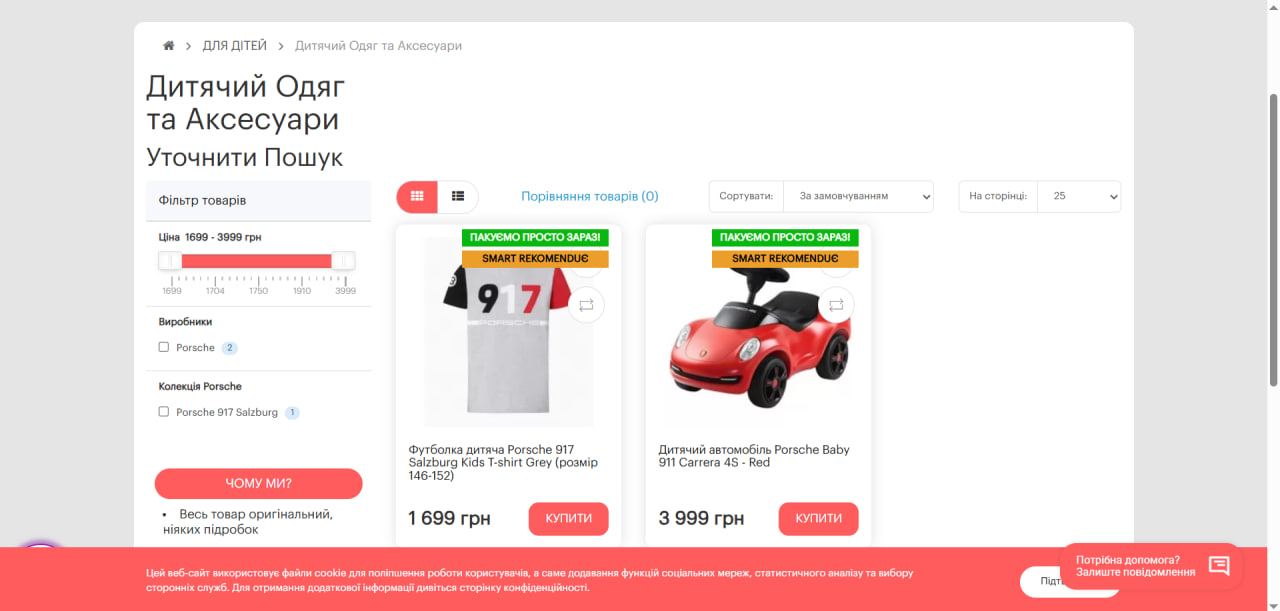1280x611 pixels.
Task: Add Baby 911 Carrera car to comparison
Action: click(836, 305)
